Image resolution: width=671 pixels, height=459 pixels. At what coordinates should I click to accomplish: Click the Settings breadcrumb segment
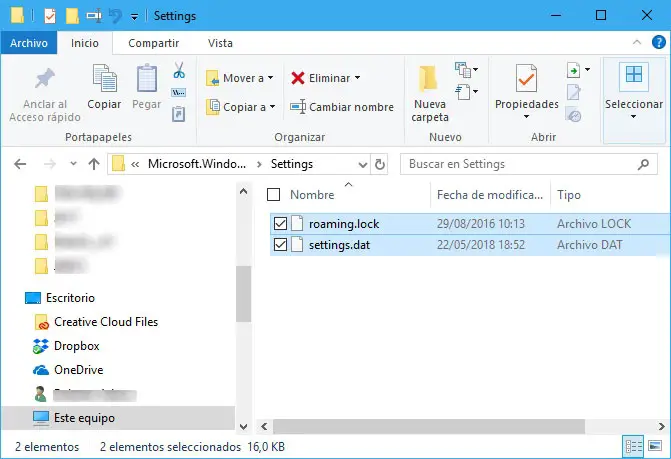(x=292, y=164)
